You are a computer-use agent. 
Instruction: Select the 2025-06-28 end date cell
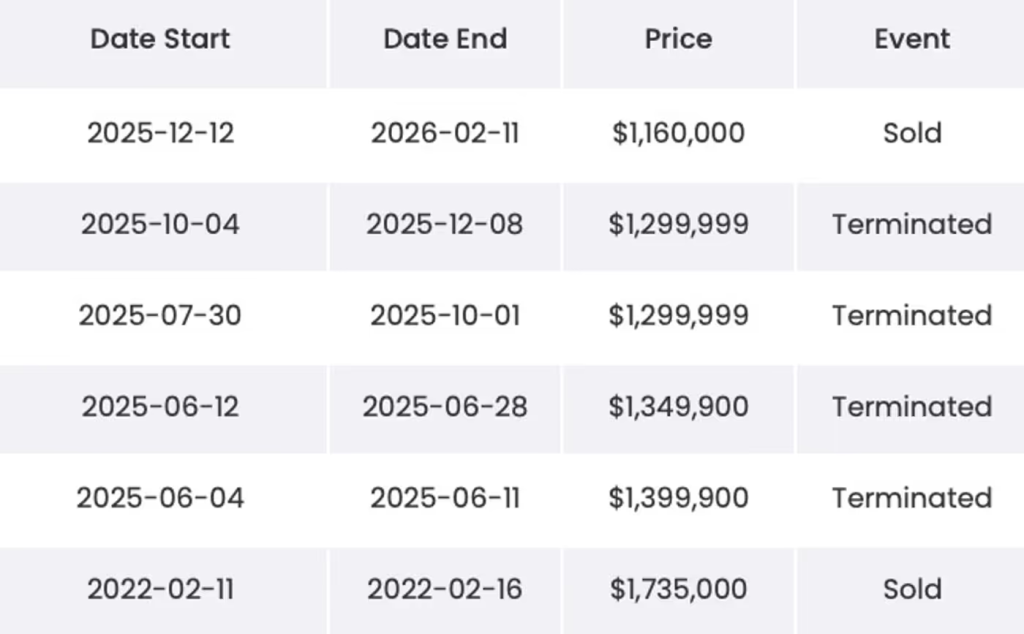click(x=445, y=407)
